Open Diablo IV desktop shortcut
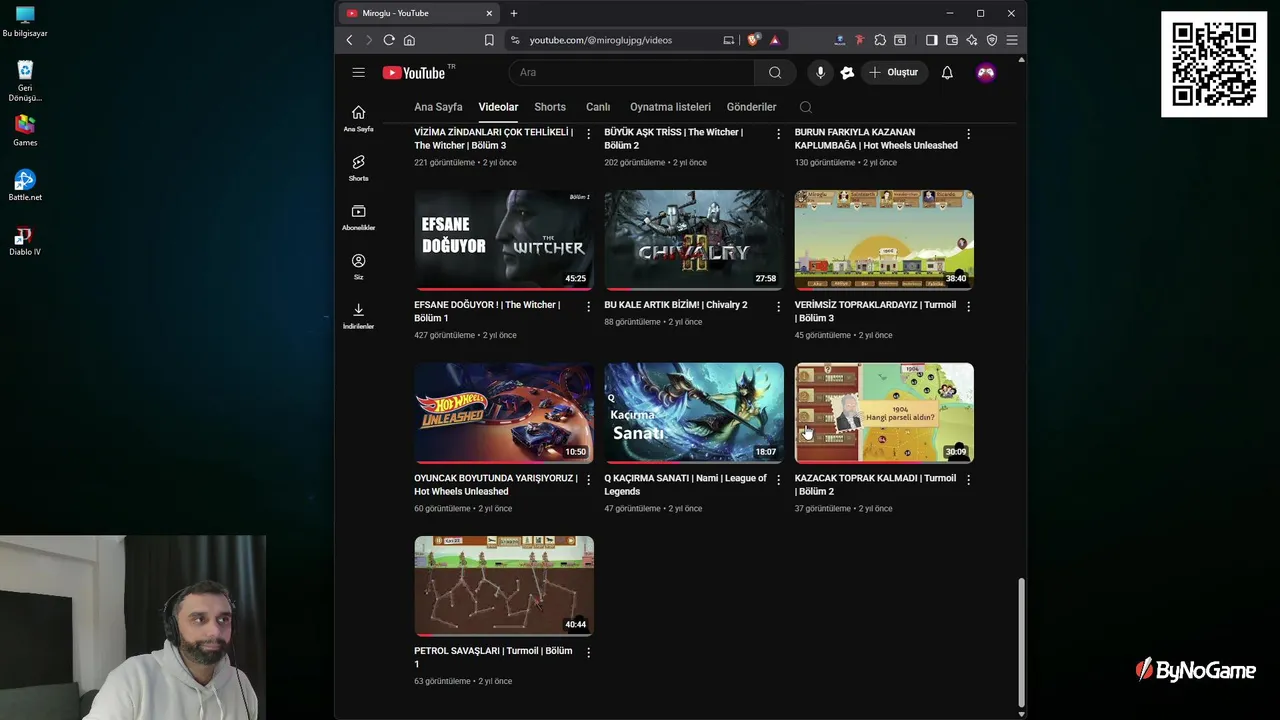The height and width of the screenshot is (720, 1280). tap(25, 240)
